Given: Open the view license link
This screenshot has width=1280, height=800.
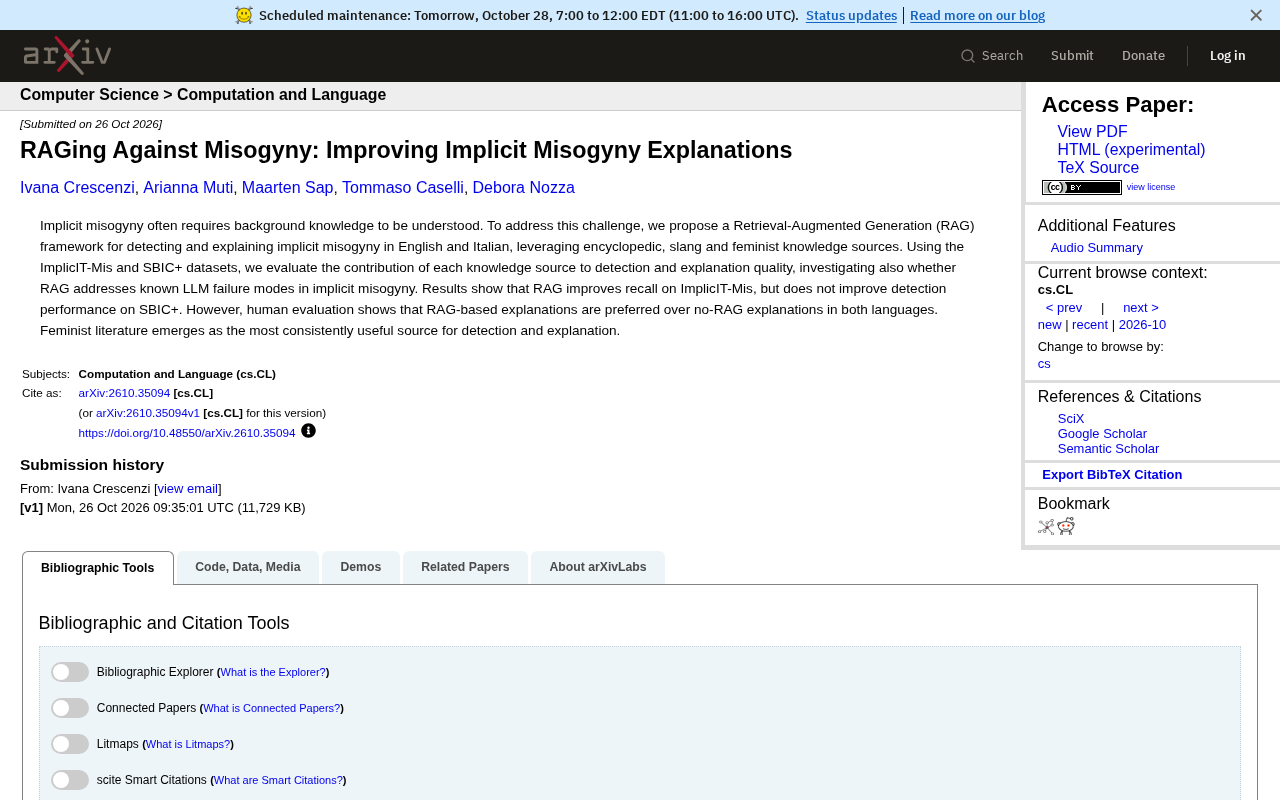Looking at the screenshot, I should coord(1151,187).
